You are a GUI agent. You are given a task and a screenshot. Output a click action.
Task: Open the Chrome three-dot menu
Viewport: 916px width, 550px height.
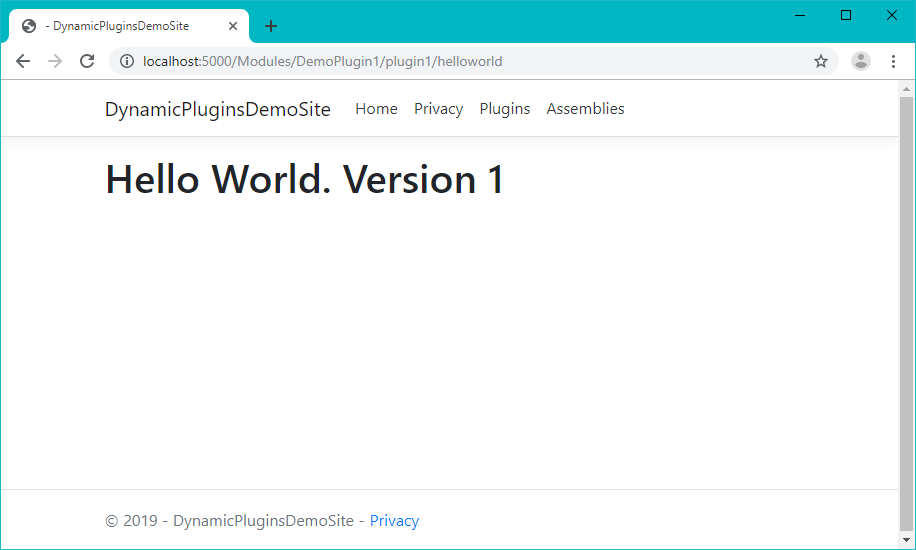point(893,61)
